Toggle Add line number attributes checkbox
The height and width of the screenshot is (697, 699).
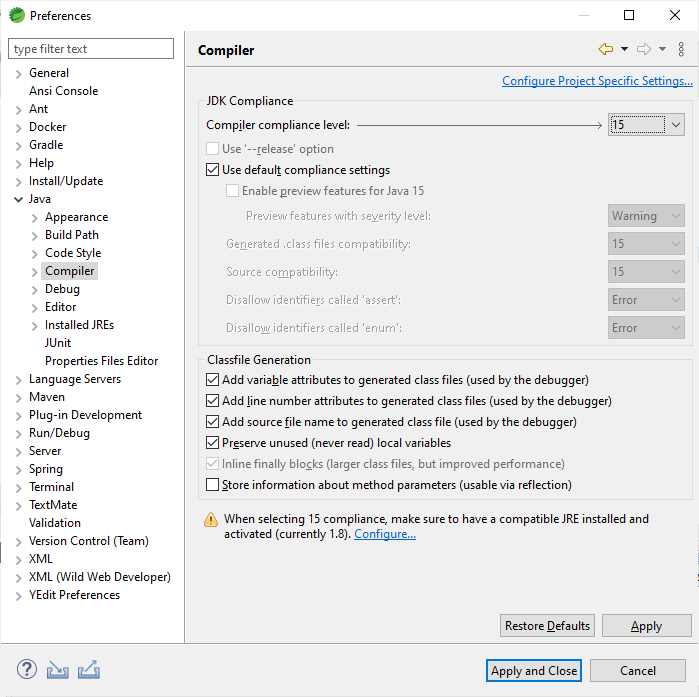click(x=212, y=401)
